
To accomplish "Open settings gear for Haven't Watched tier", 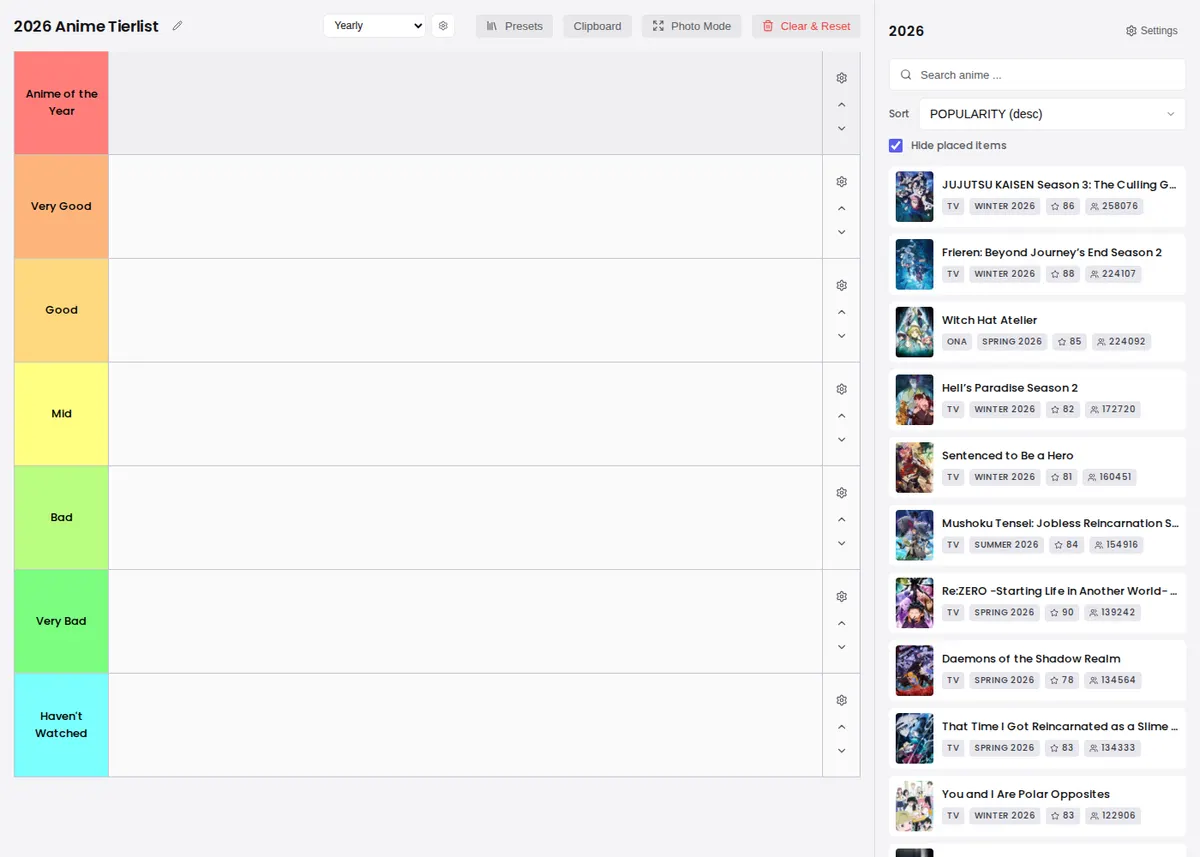I will tap(841, 700).
